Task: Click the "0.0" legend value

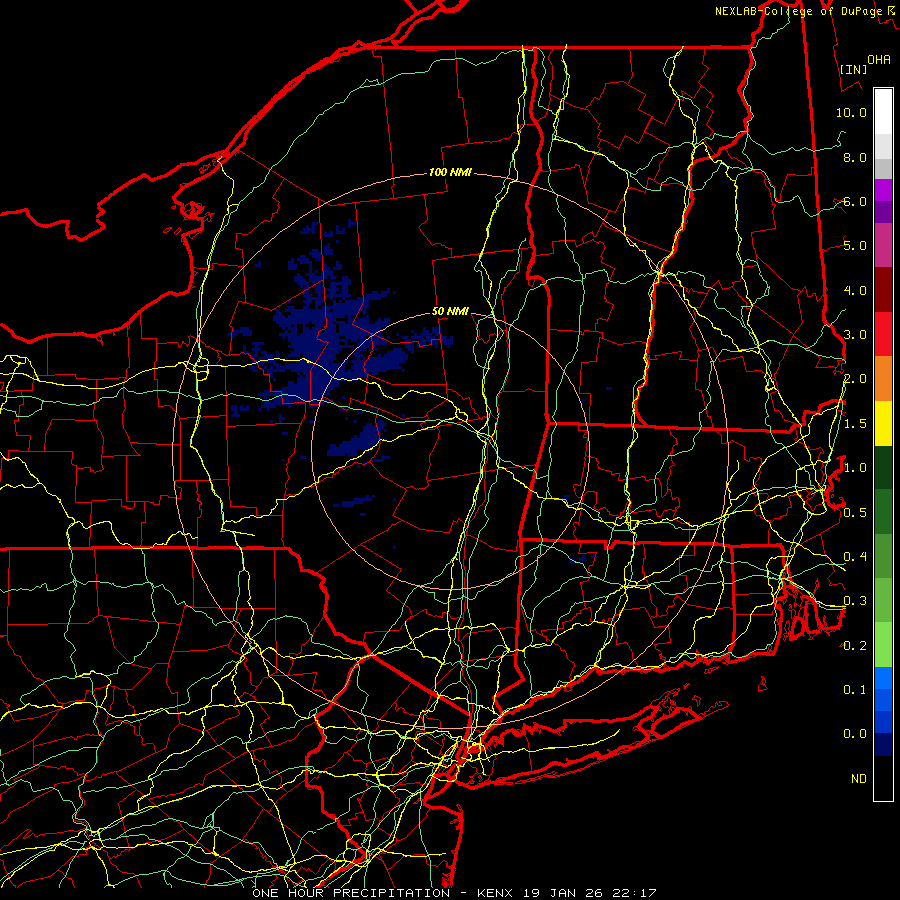Action: [855, 734]
